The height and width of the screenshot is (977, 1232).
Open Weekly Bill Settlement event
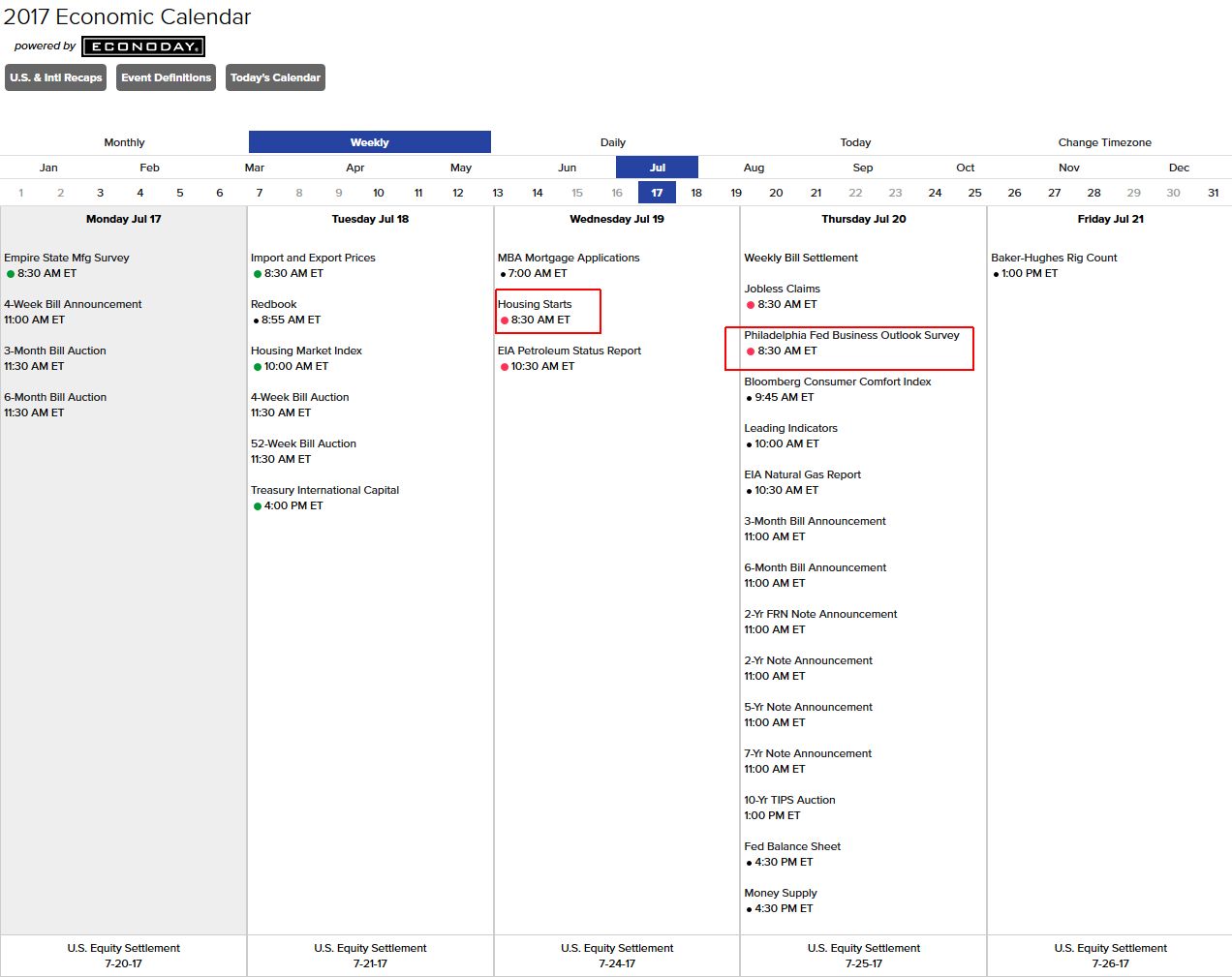point(801,258)
